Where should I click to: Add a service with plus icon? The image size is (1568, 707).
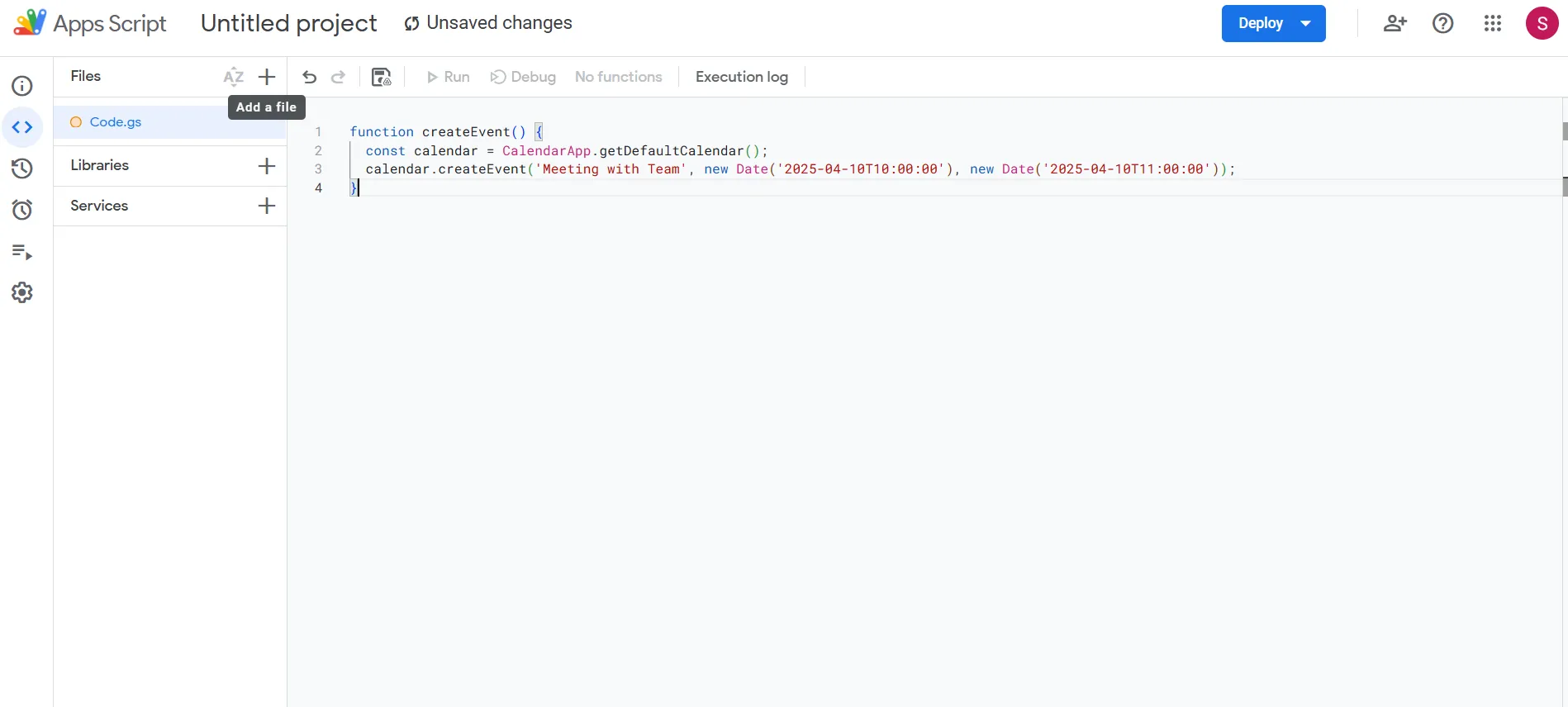(x=267, y=206)
